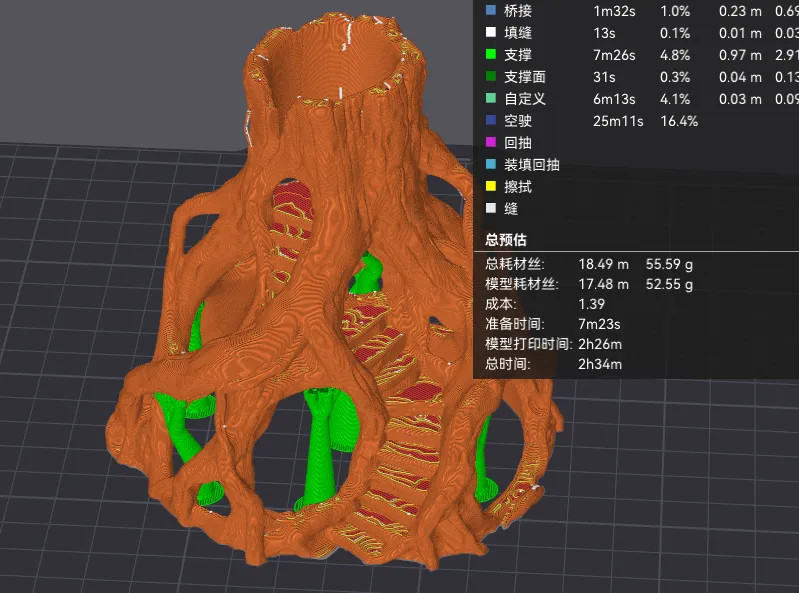
Task: Click the 模型打印时间 value 2h26m
Action: (600, 344)
